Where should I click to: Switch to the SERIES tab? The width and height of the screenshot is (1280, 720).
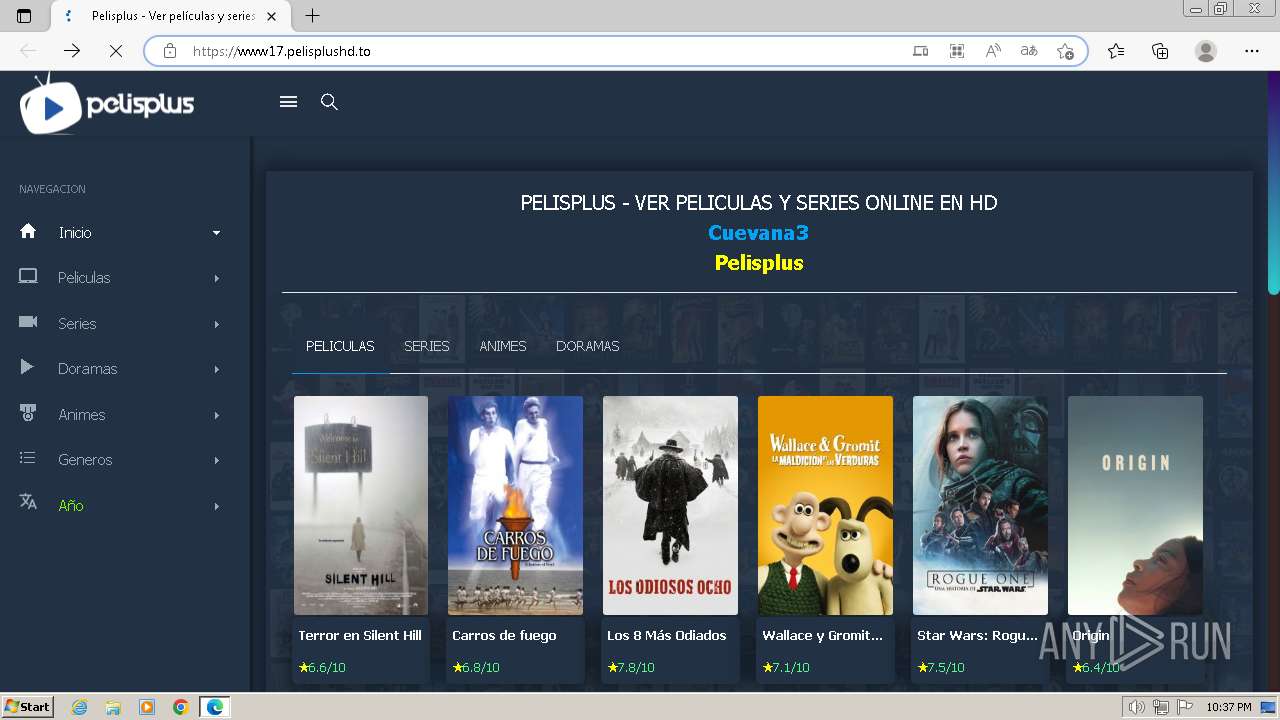click(427, 346)
